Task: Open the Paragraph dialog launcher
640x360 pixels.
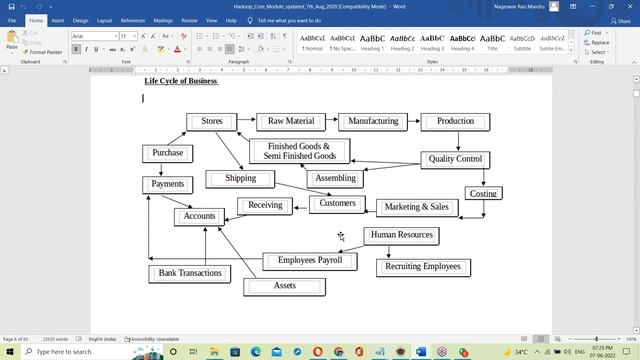Action: click(x=290, y=62)
